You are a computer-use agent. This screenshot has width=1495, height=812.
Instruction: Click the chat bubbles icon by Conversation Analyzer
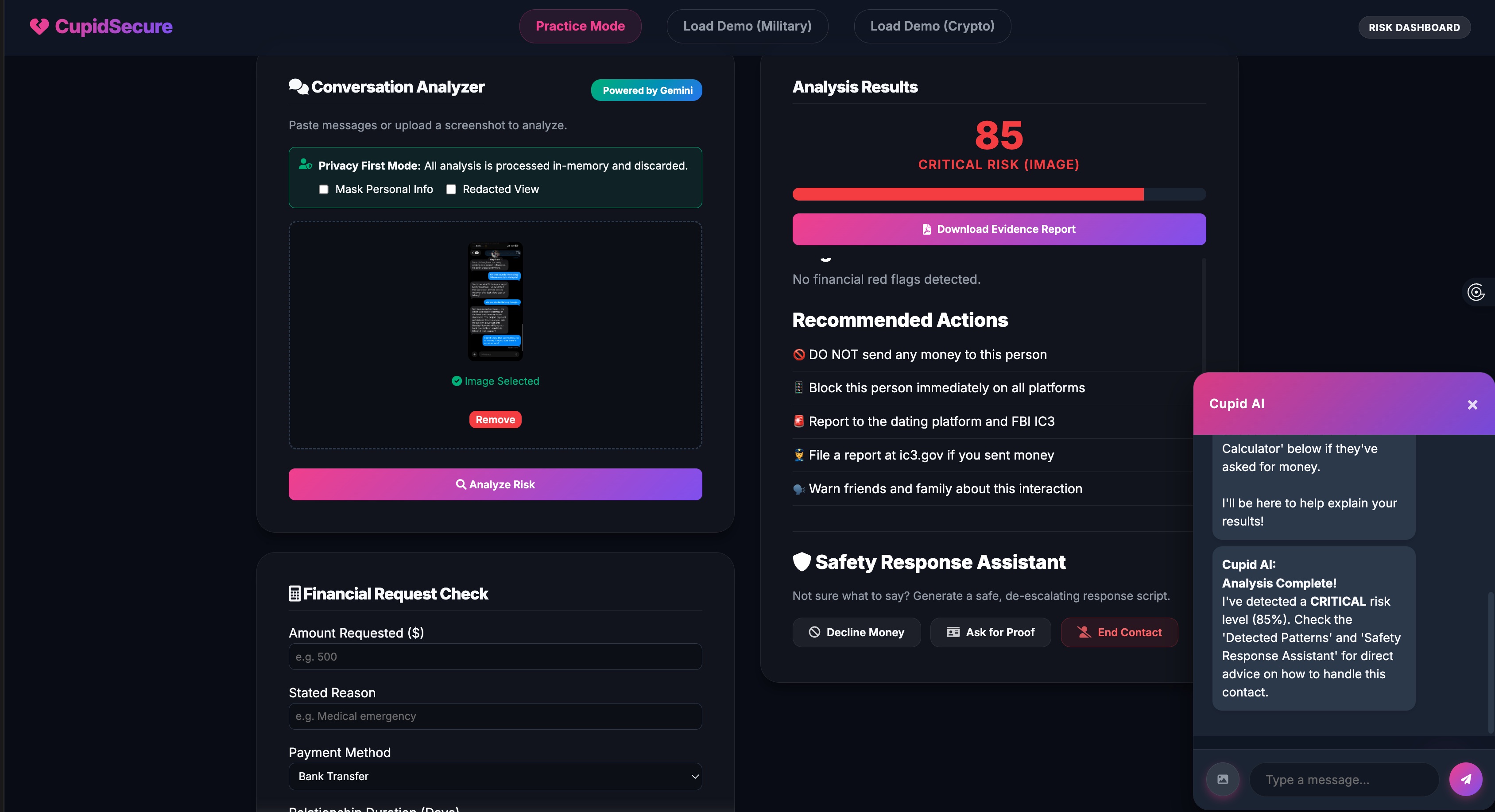[298, 86]
